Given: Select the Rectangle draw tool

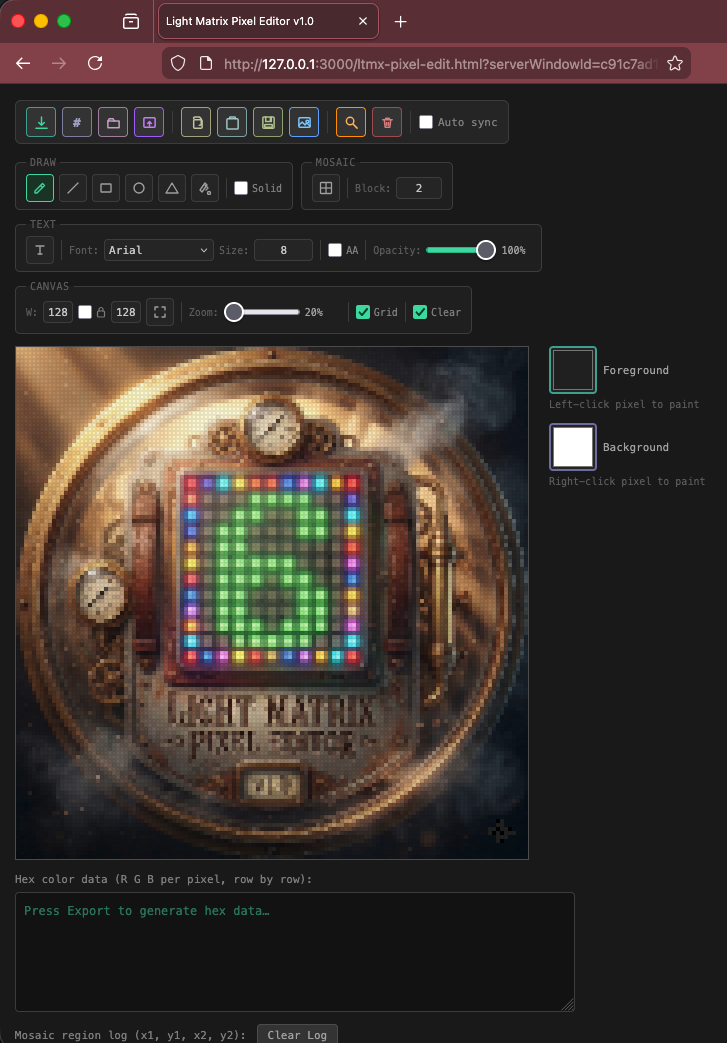Looking at the screenshot, I should 106,188.
